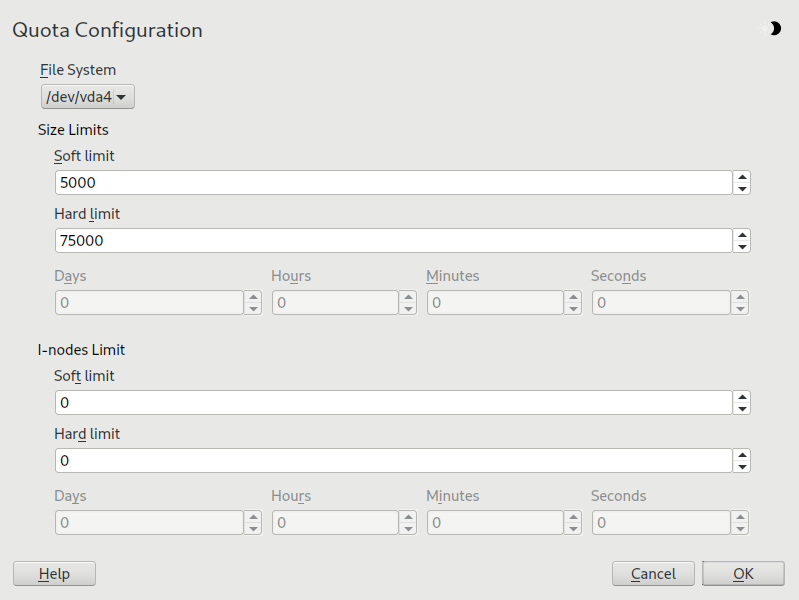The width and height of the screenshot is (799, 600).
Task: Increase I-nodes soft limit with up arrow
Action: click(742, 397)
